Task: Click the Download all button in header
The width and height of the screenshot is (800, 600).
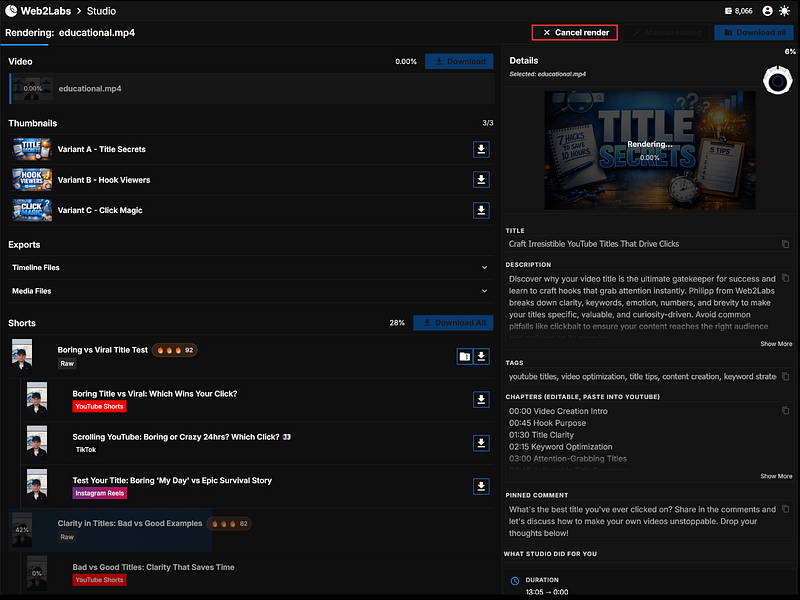Action: pyautogui.click(x=754, y=33)
